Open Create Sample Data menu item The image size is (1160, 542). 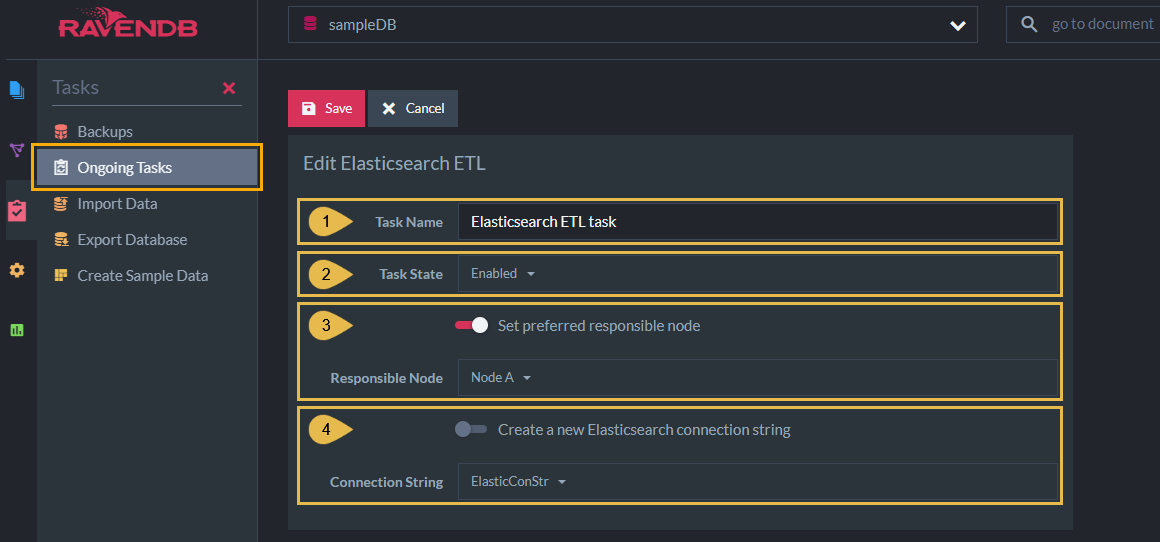147,276
